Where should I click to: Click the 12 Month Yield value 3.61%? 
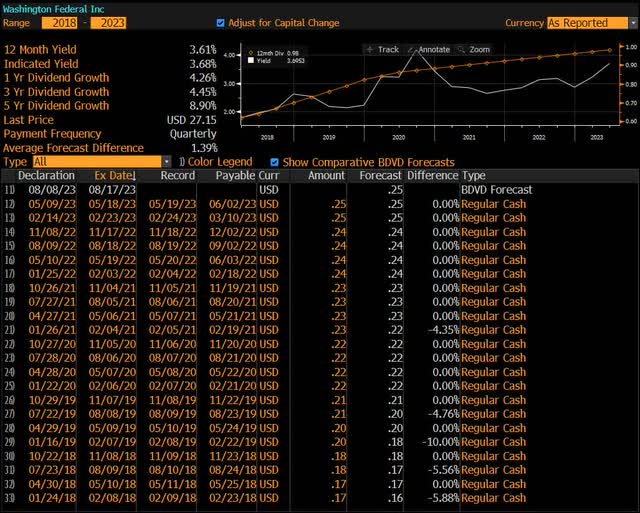coord(203,50)
